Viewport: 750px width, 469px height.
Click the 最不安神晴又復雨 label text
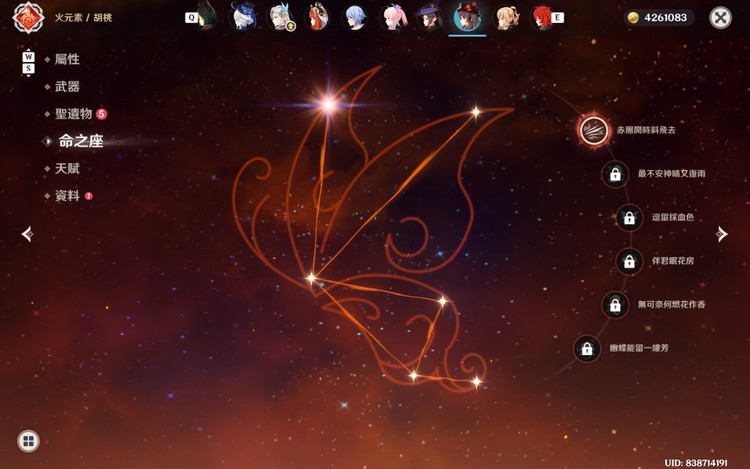point(671,174)
